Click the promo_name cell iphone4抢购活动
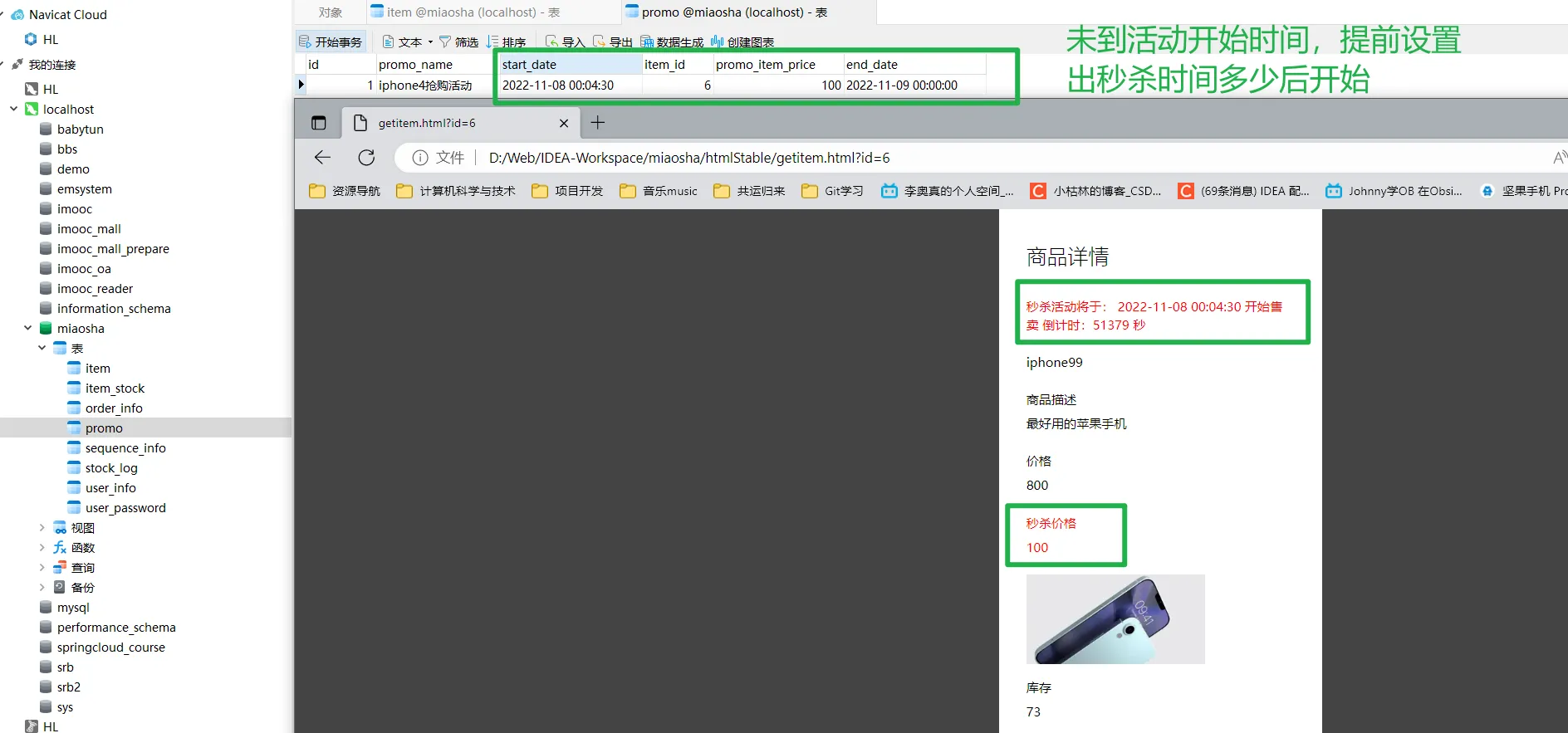The width and height of the screenshot is (1568, 733). tap(438, 86)
